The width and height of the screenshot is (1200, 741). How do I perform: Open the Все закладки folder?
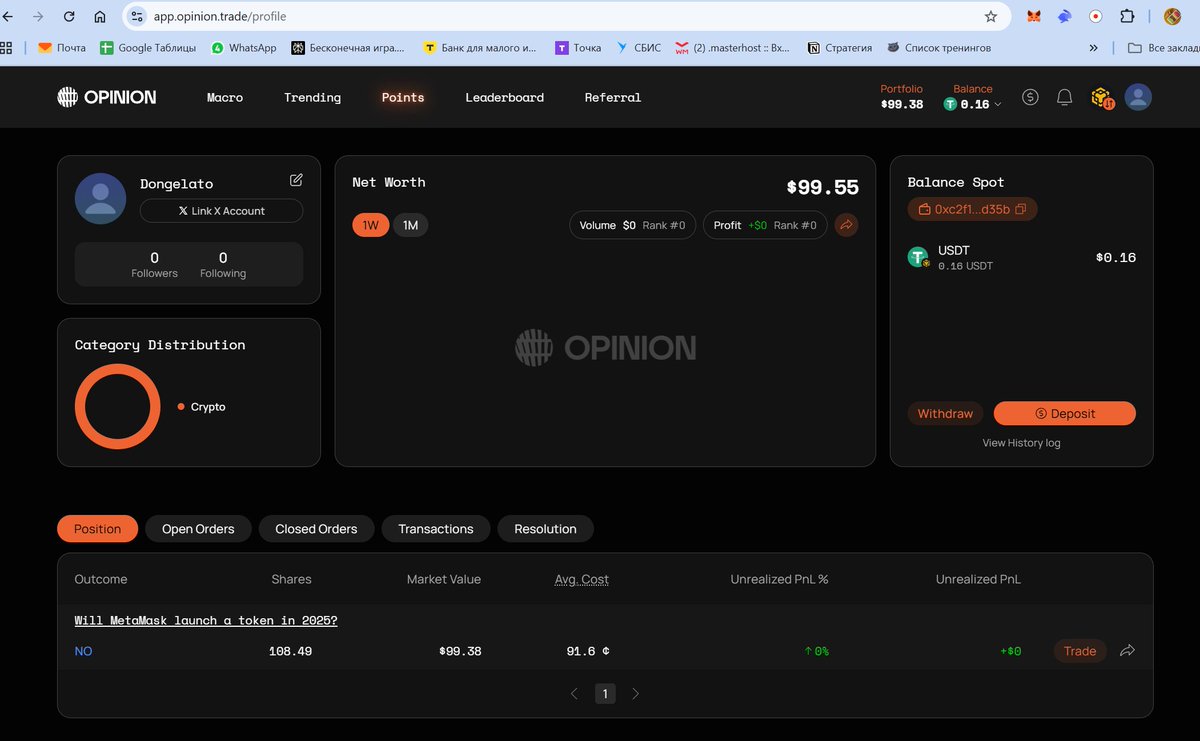[1162, 47]
